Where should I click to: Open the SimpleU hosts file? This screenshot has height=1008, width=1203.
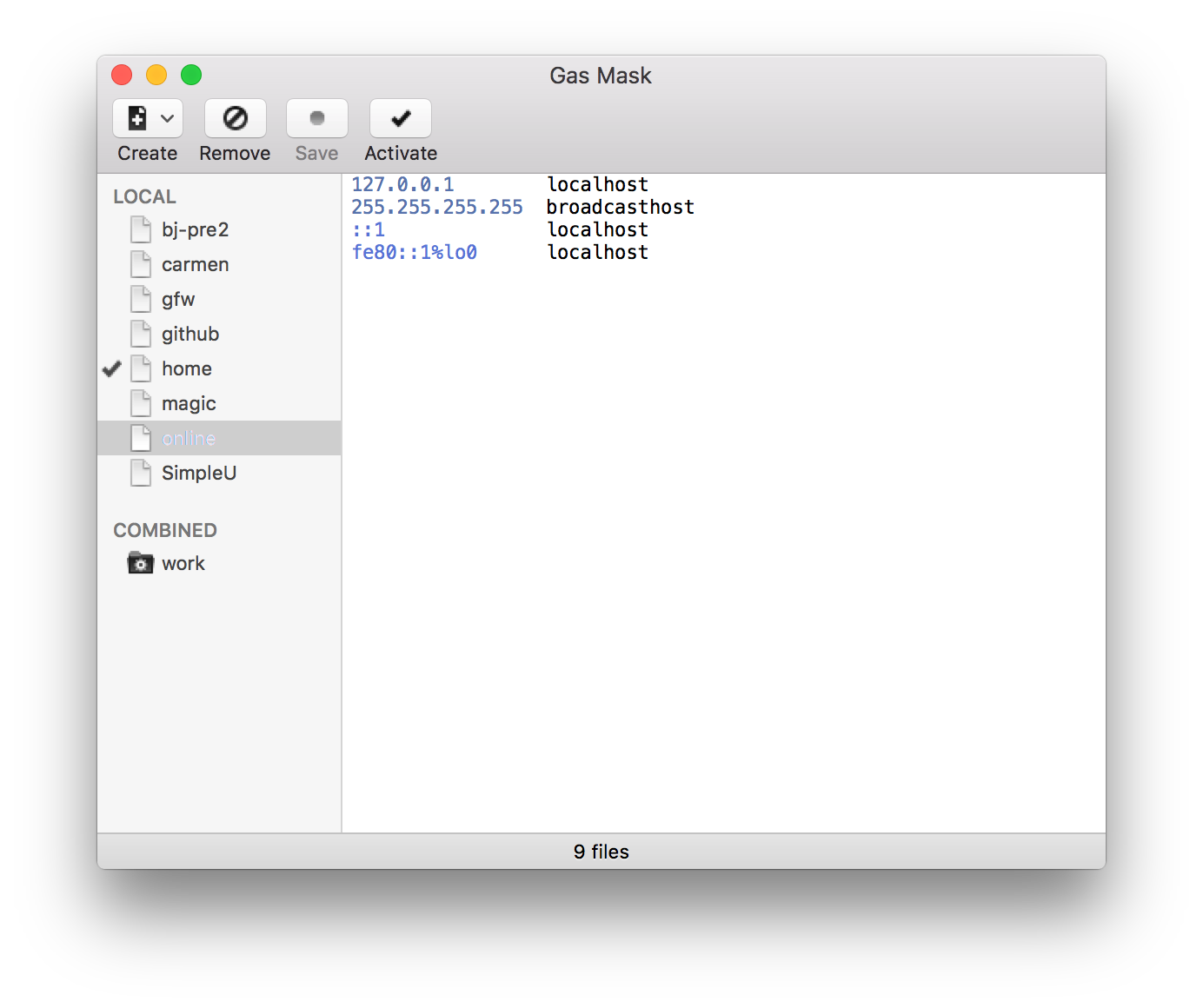(219, 473)
